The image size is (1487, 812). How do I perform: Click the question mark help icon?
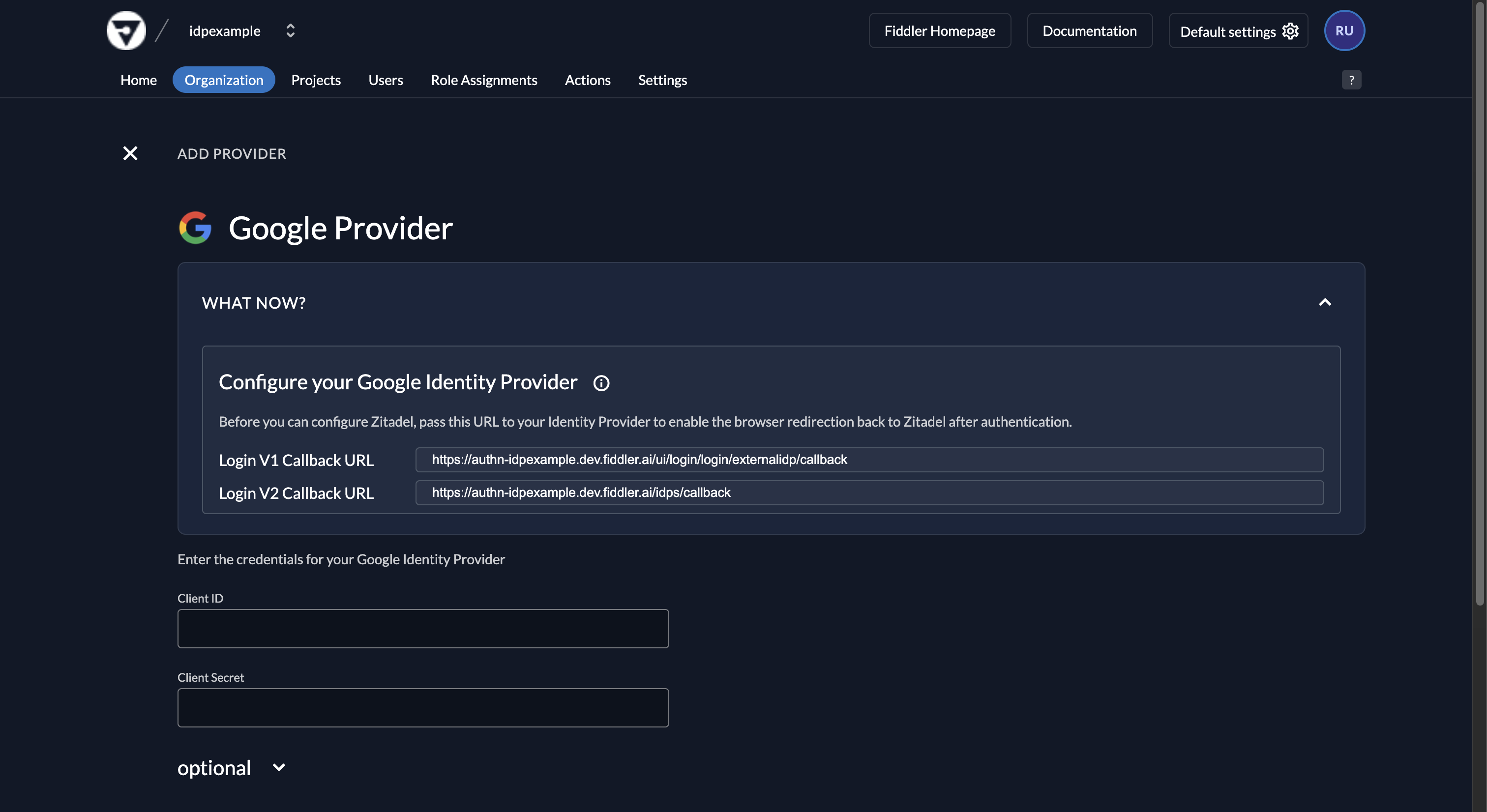coord(1351,80)
